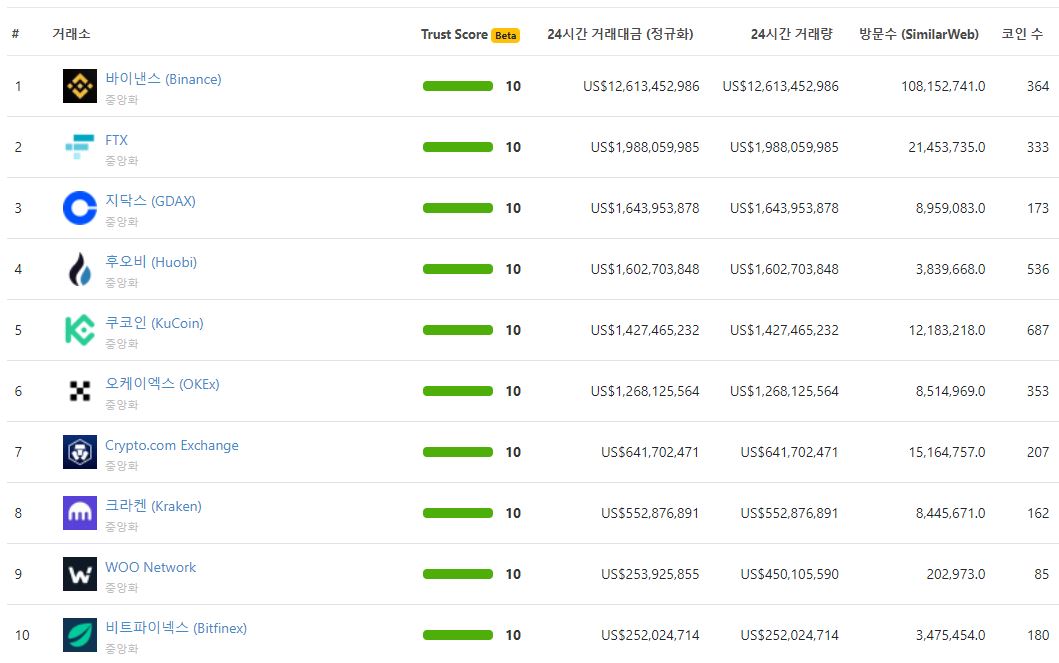Click Binance visits value 108,152,741.0
The height and width of the screenshot is (663, 1059).
(x=943, y=86)
